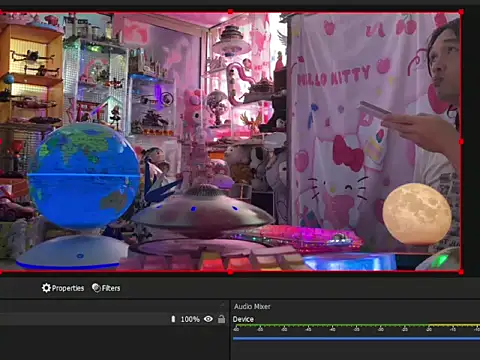
Task: Click the Filters text button
Action: click(x=111, y=288)
